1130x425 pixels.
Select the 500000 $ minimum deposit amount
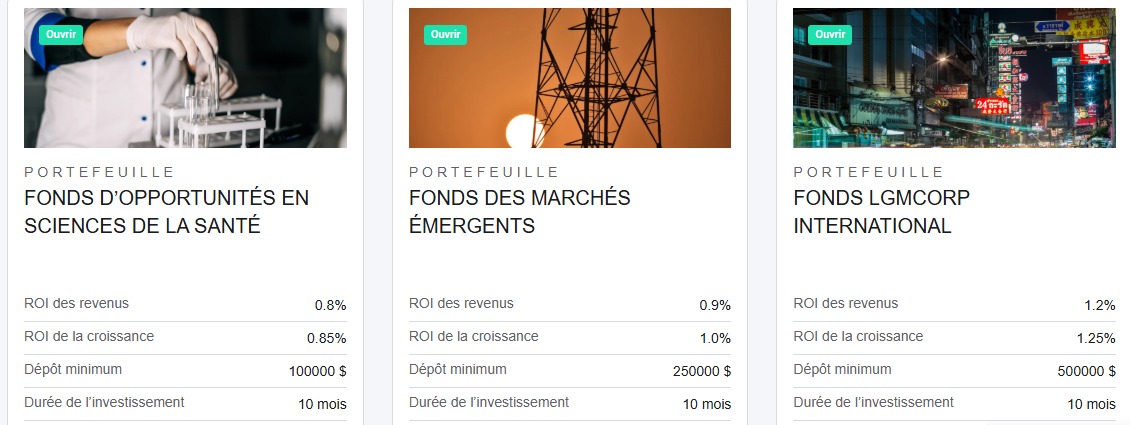(1086, 371)
